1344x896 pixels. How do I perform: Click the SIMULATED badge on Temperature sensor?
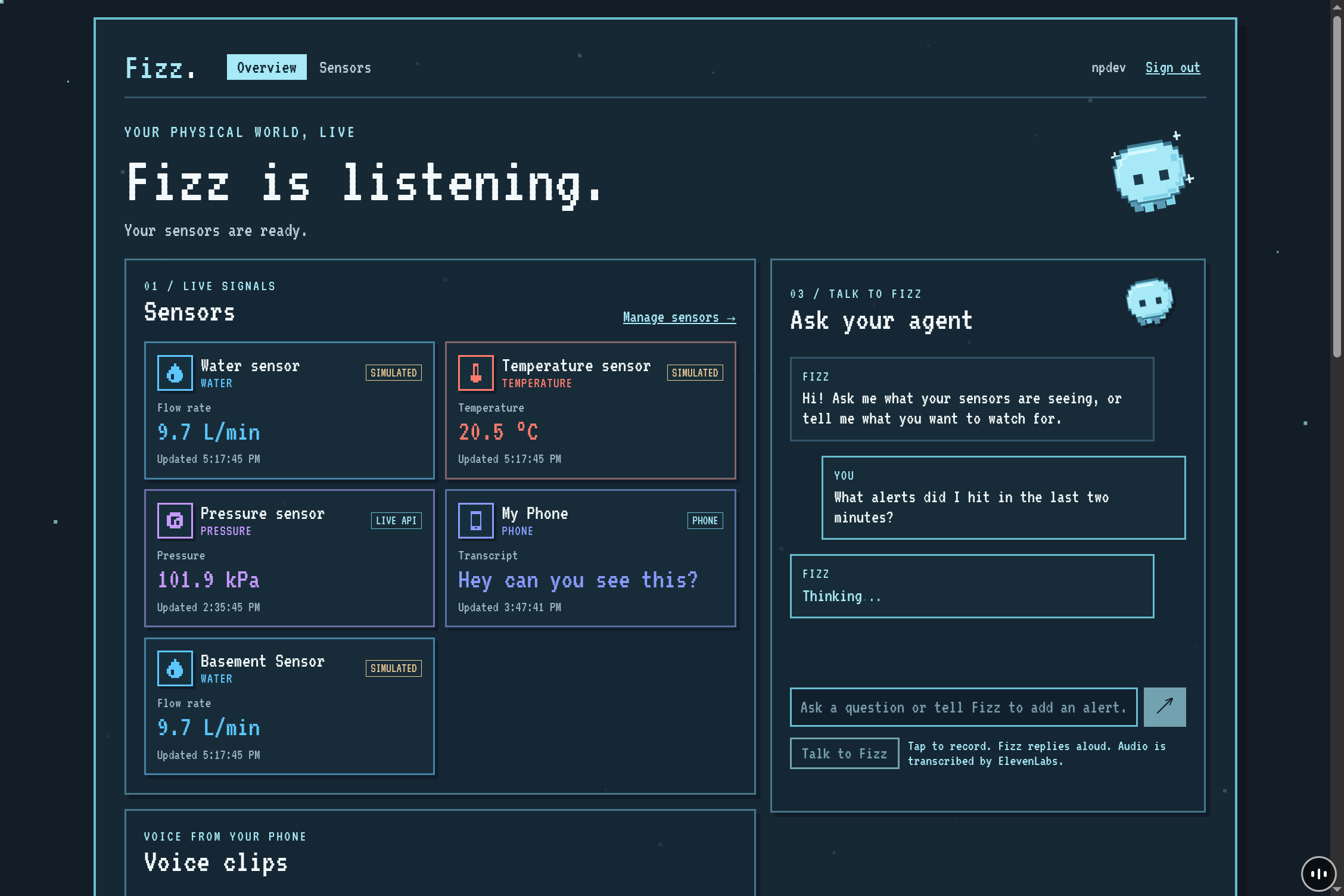pyautogui.click(x=695, y=373)
